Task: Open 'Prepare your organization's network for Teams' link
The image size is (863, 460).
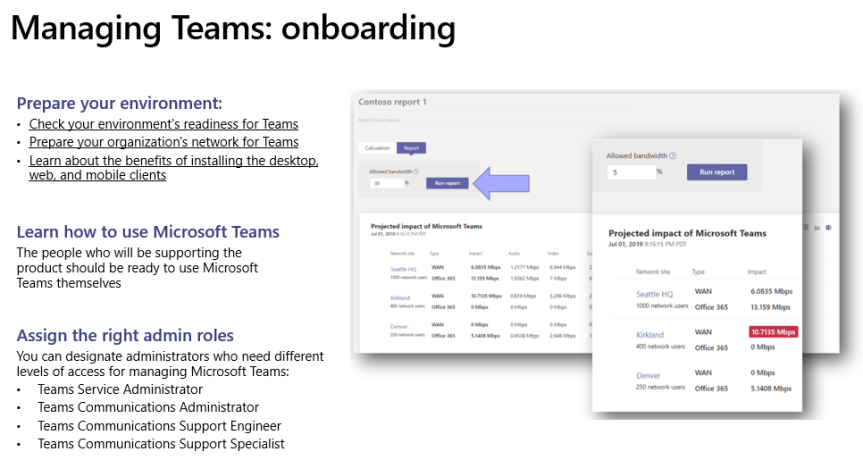Action: 163,142
